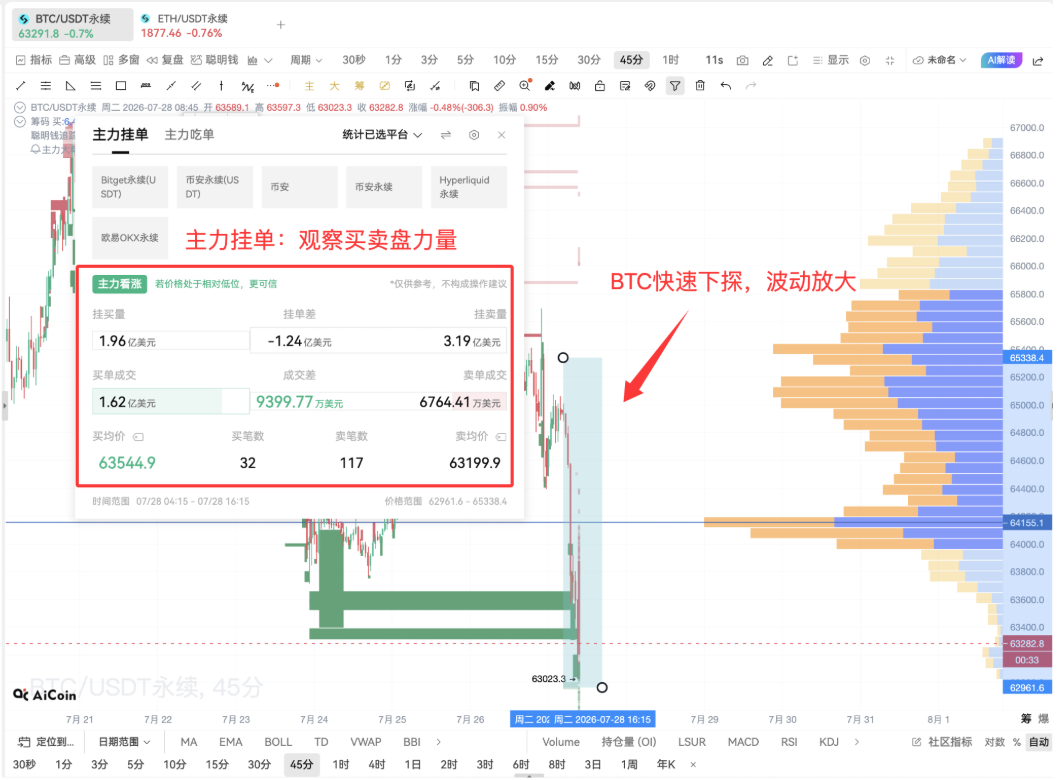
Task: Toggle 对数 logarithmic scale
Action: [994, 742]
